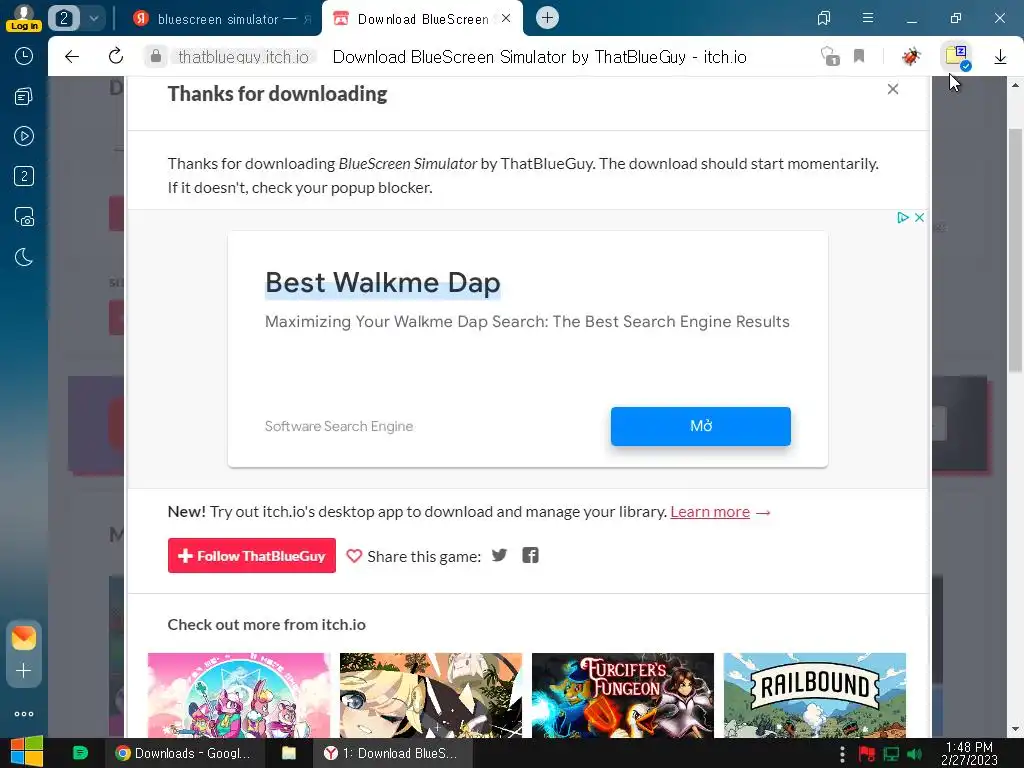Click thatblueguy.itch.io address field

(243, 57)
